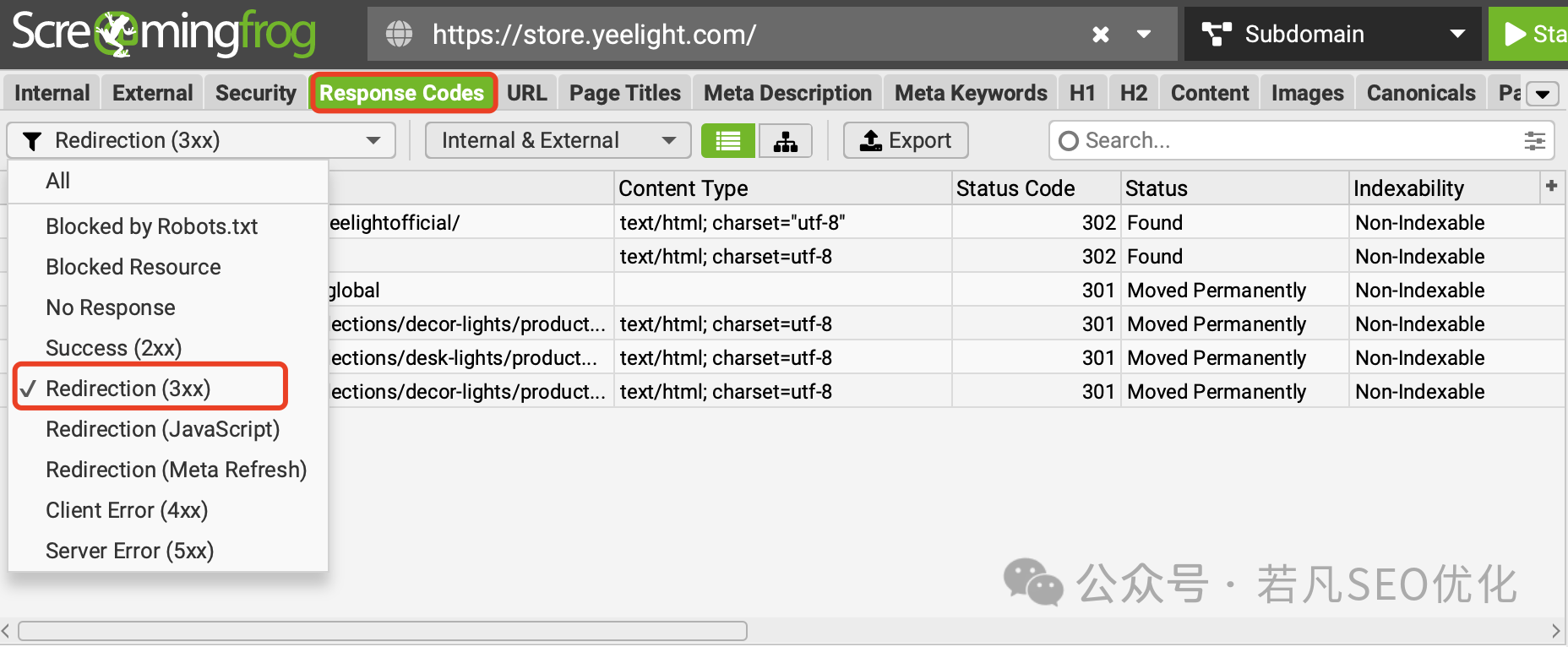
Task: Click the globe icon in URL bar
Action: click(400, 35)
